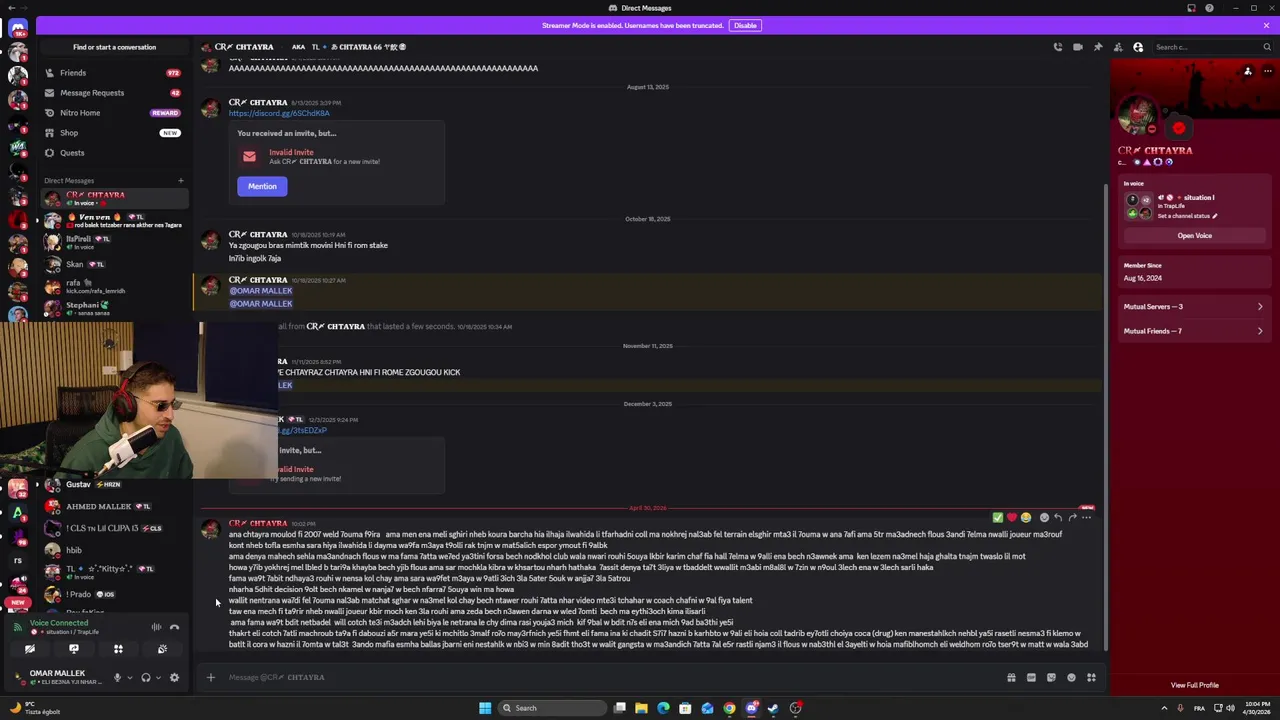Open Apps launcher in the message bar
The image size is (1280, 720).
pyautogui.click(x=1091, y=677)
